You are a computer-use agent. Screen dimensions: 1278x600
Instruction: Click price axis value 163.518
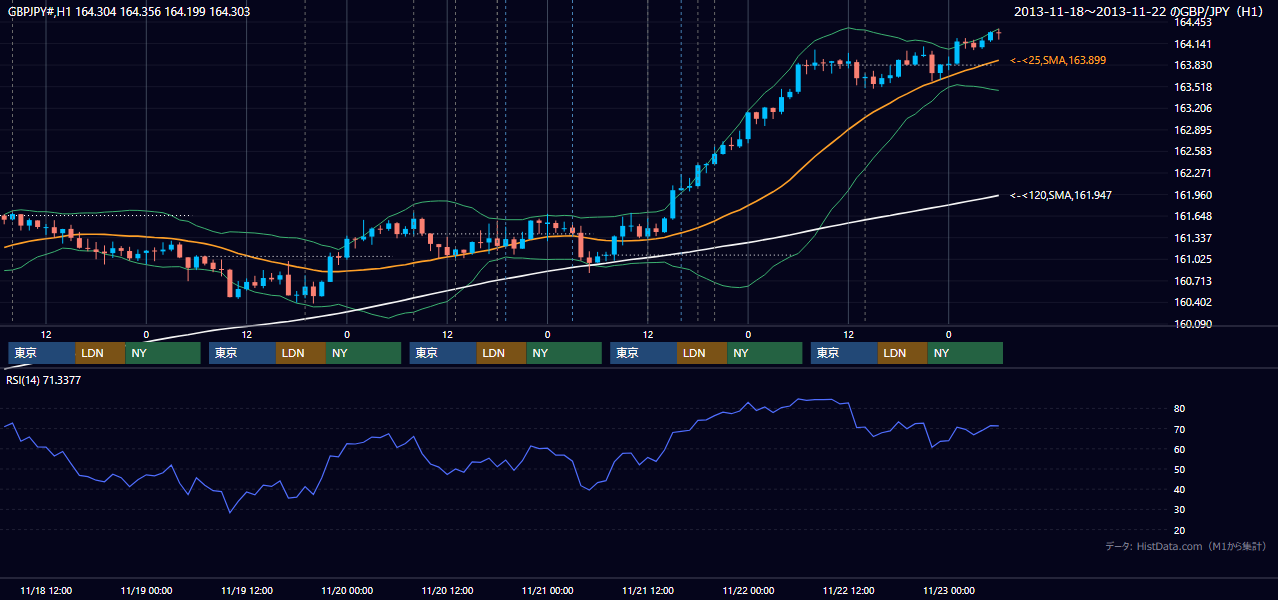coord(1193,87)
